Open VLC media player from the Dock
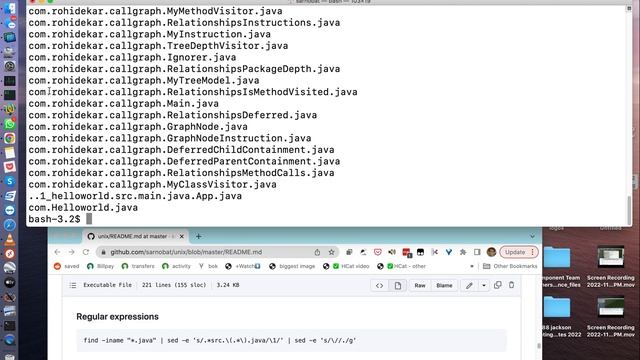 click(9, 240)
